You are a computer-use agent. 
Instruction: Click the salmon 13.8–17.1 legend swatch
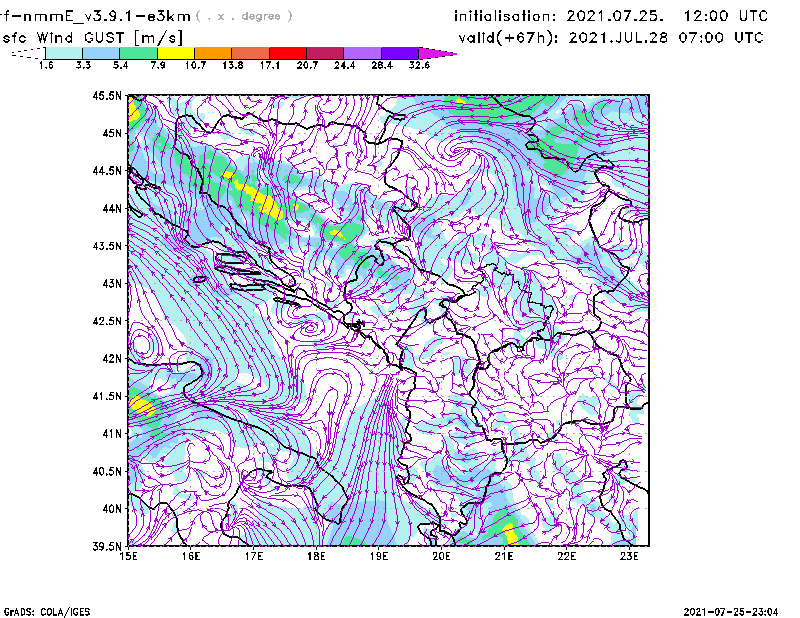(x=251, y=53)
